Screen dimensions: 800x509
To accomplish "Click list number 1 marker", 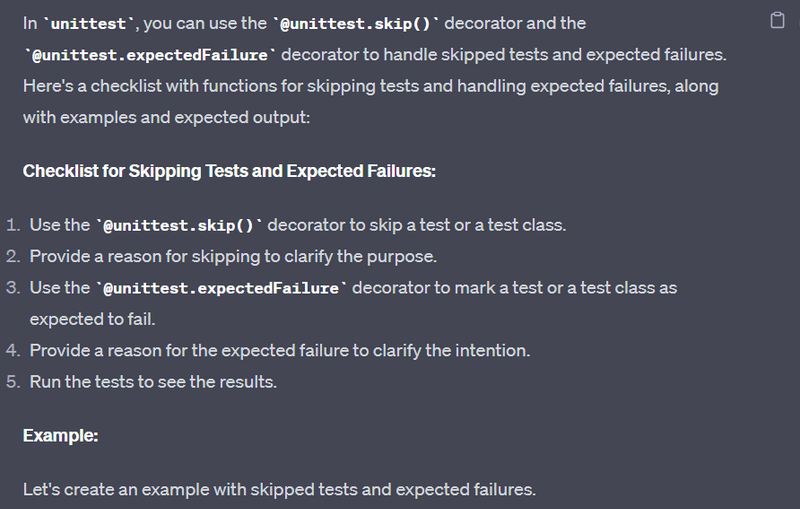I will (11, 225).
